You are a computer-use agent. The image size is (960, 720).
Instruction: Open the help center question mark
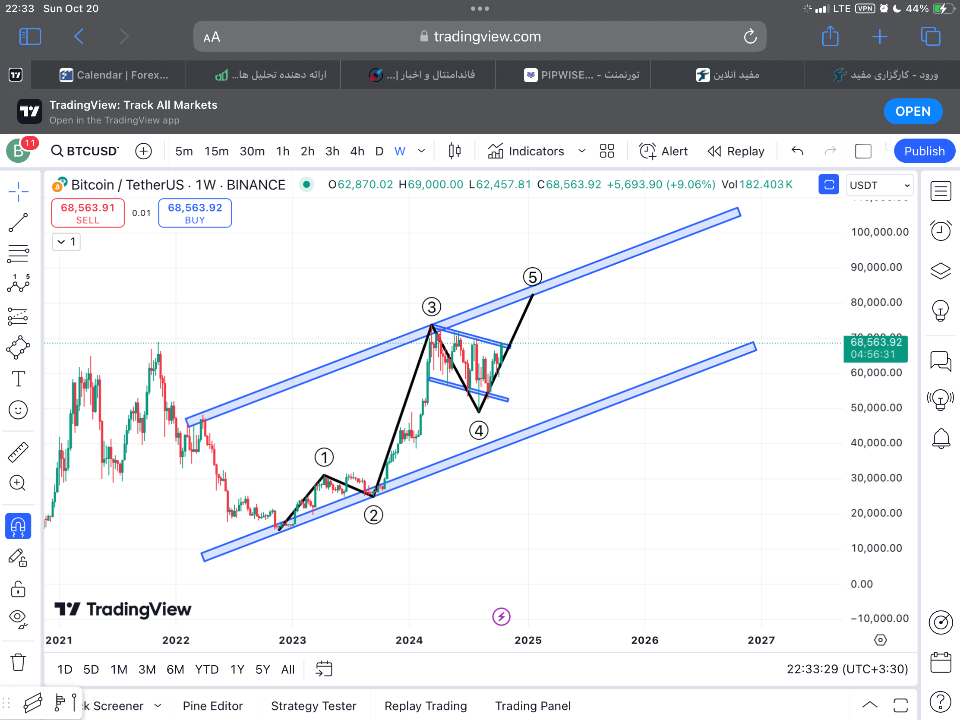[940, 702]
